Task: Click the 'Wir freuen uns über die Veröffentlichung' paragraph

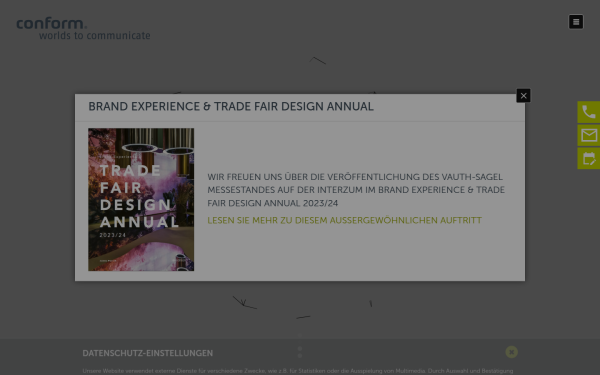Action: click(356, 190)
